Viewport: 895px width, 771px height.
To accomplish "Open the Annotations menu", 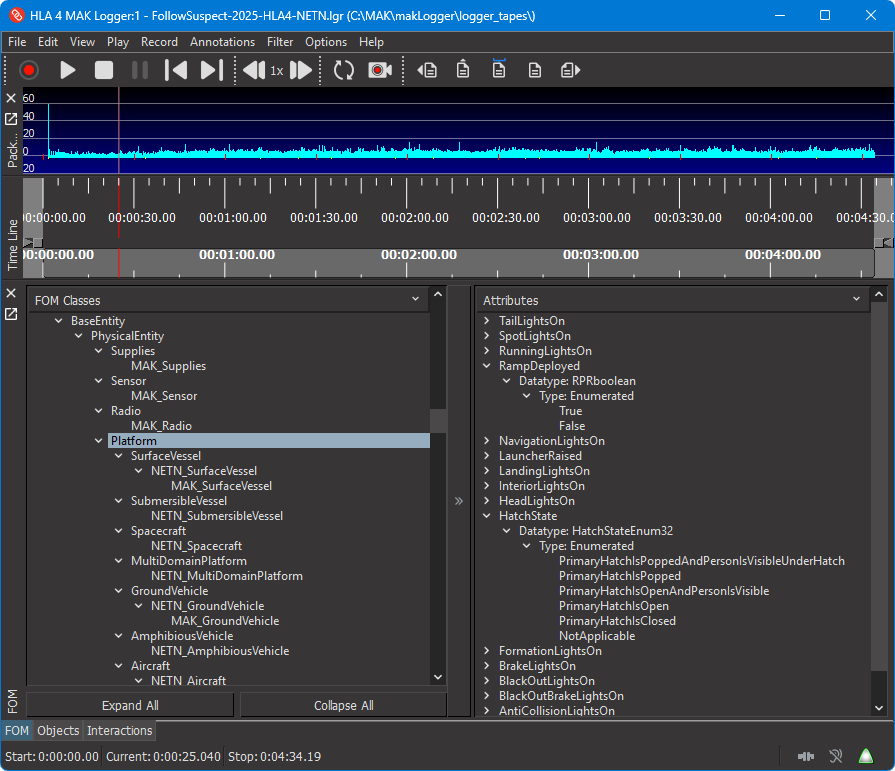I will pos(222,42).
